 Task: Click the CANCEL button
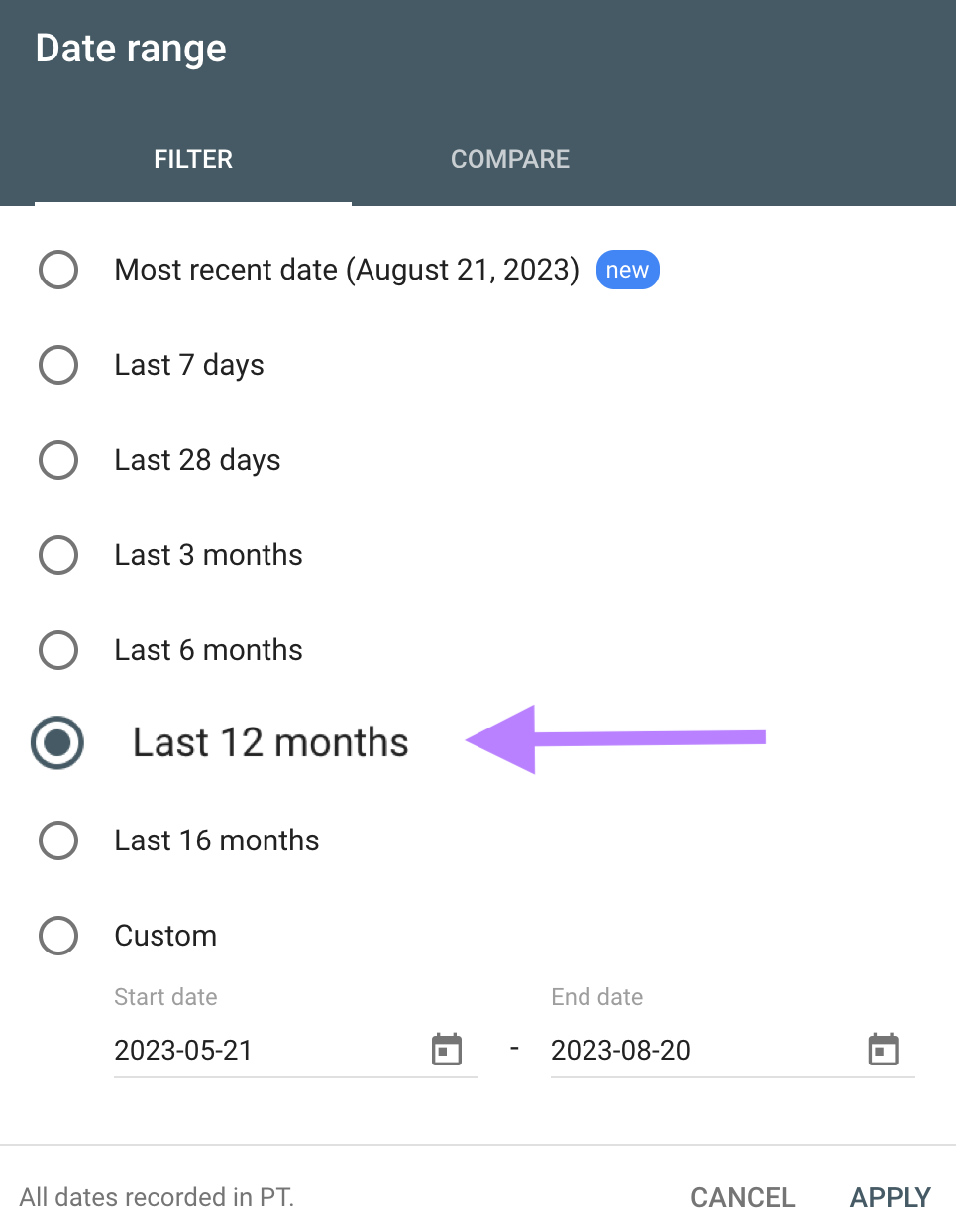743,1197
